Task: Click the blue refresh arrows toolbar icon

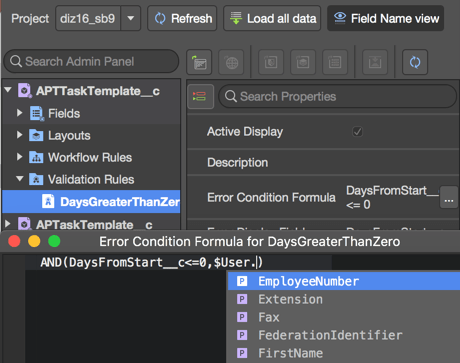Action: pyautogui.click(x=415, y=62)
